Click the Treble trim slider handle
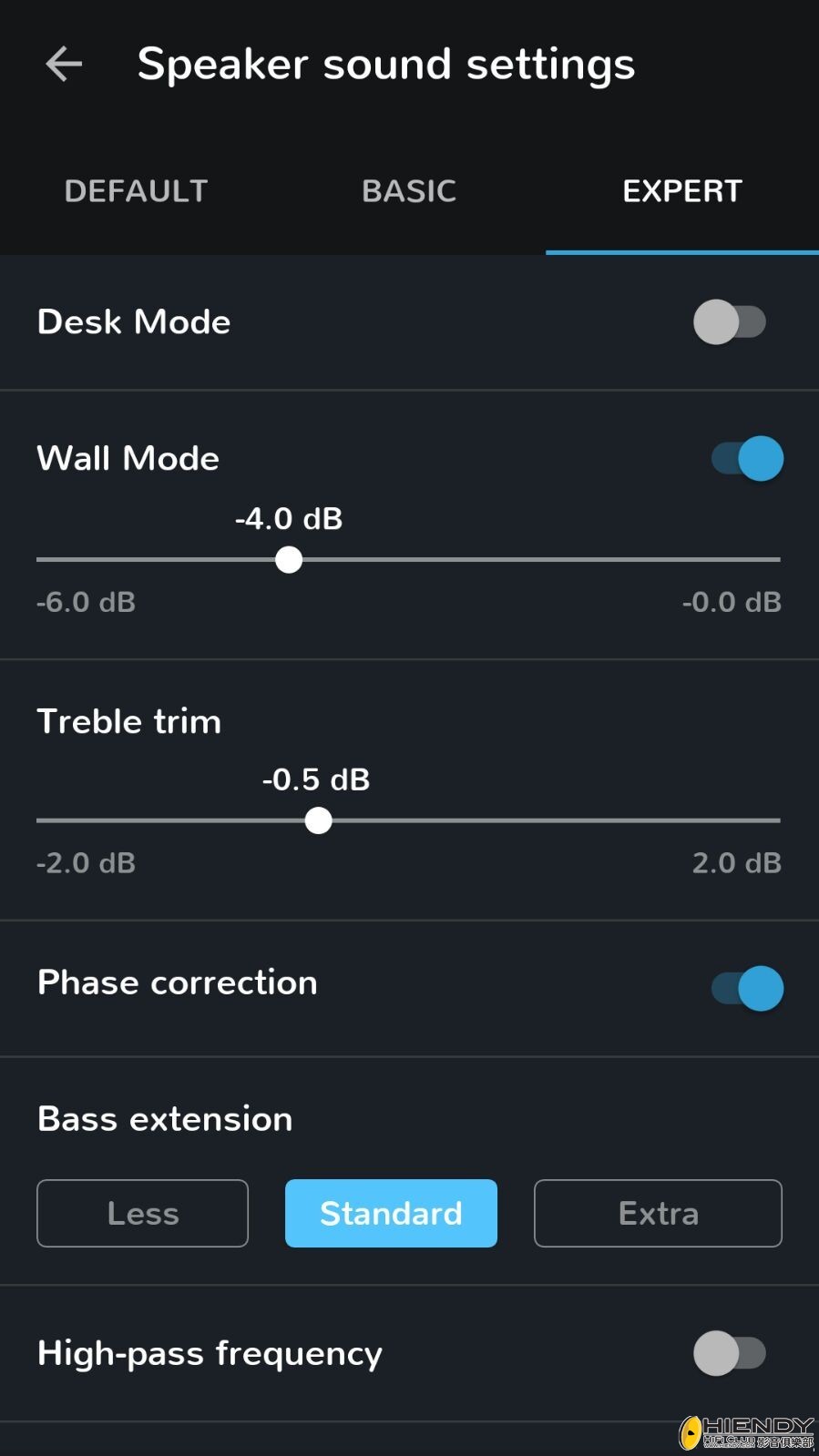819x1456 pixels. click(x=318, y=820)
